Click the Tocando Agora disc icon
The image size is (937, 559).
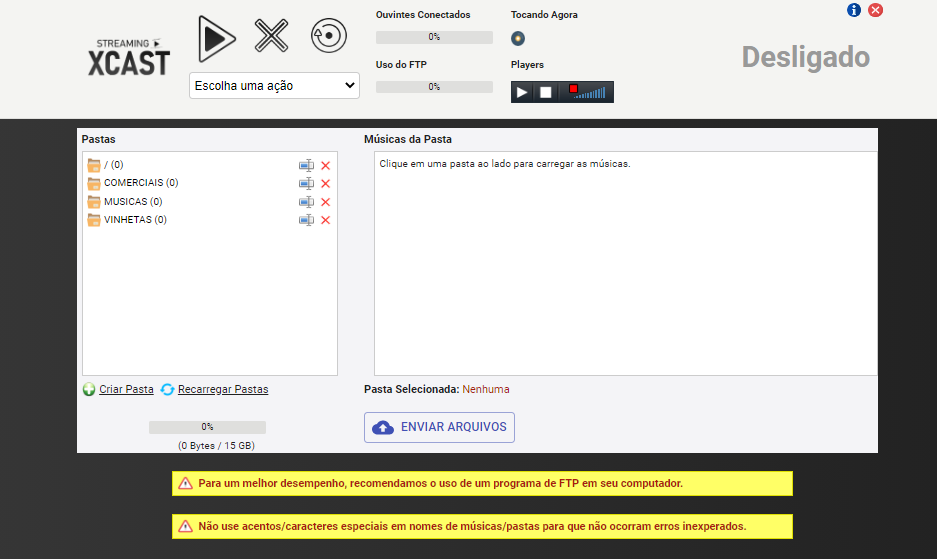tap(517, 39)
